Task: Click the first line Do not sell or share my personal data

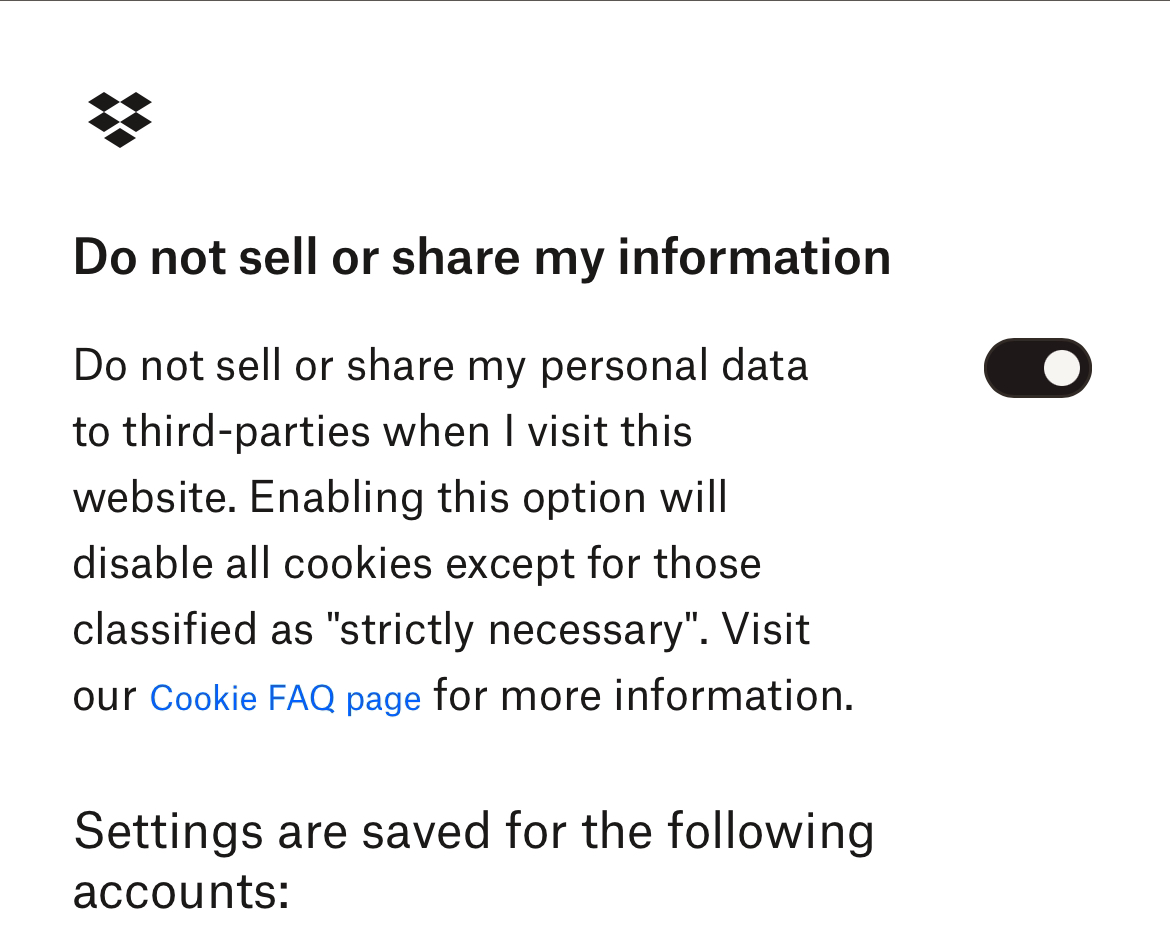Action: click(440, 367)
